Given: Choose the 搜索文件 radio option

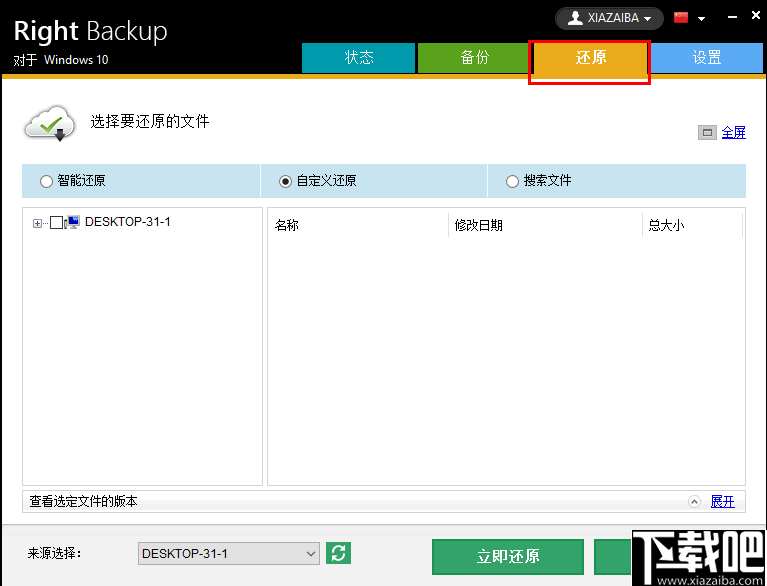Looking at the screenshot, I should [x=512, y=181].
